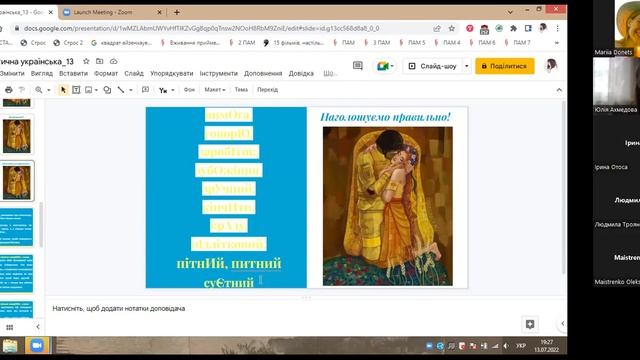Image resolution: width=640 pixels, height=360 pixels.
Task: Open the Інструменти menu
Action: pyautogui.click(x=219, y=73)
